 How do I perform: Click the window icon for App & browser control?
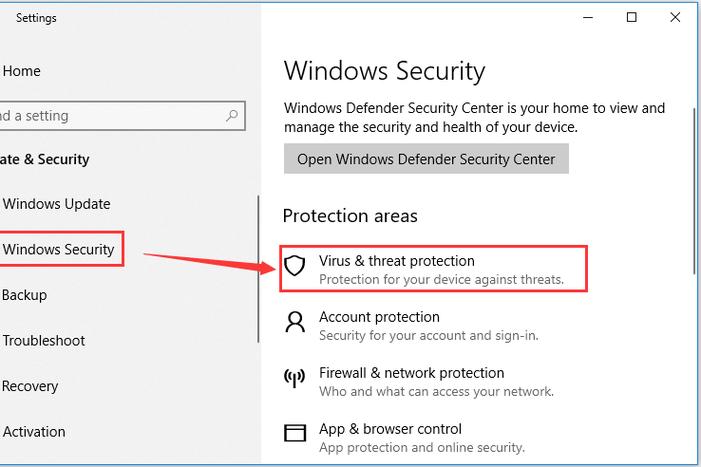(295, 433)
